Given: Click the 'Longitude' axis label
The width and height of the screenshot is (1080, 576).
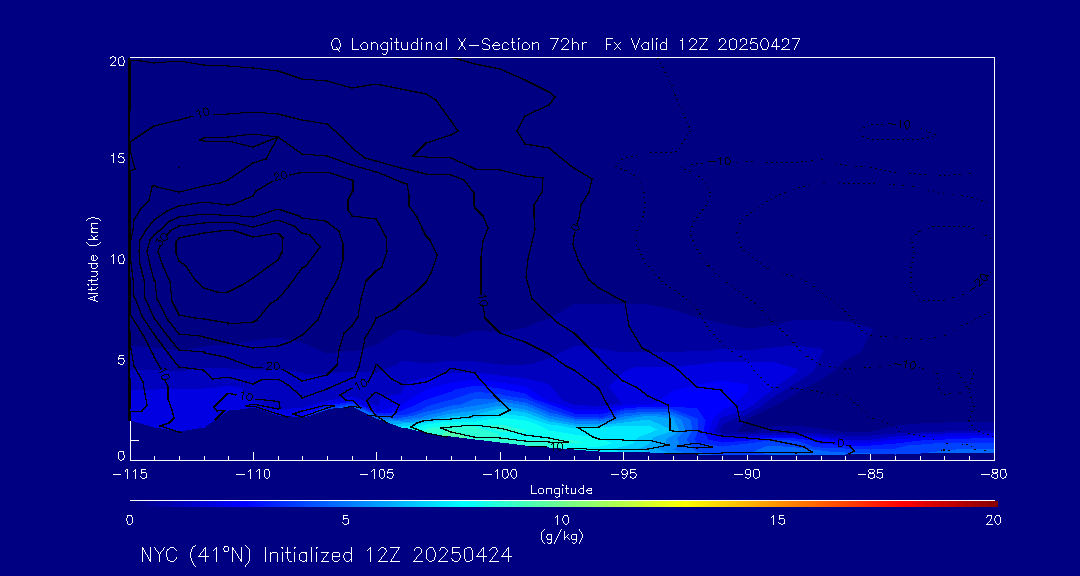Looking at the screenshot, I should click(561, 491).
